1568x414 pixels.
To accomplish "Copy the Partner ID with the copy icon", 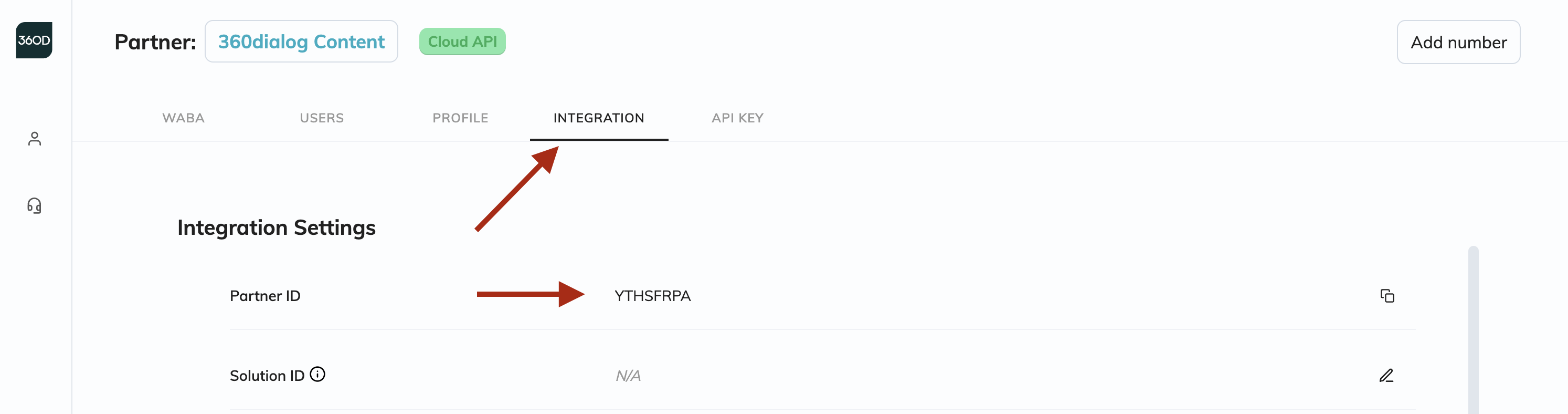I will click(x=1386, y=296).
